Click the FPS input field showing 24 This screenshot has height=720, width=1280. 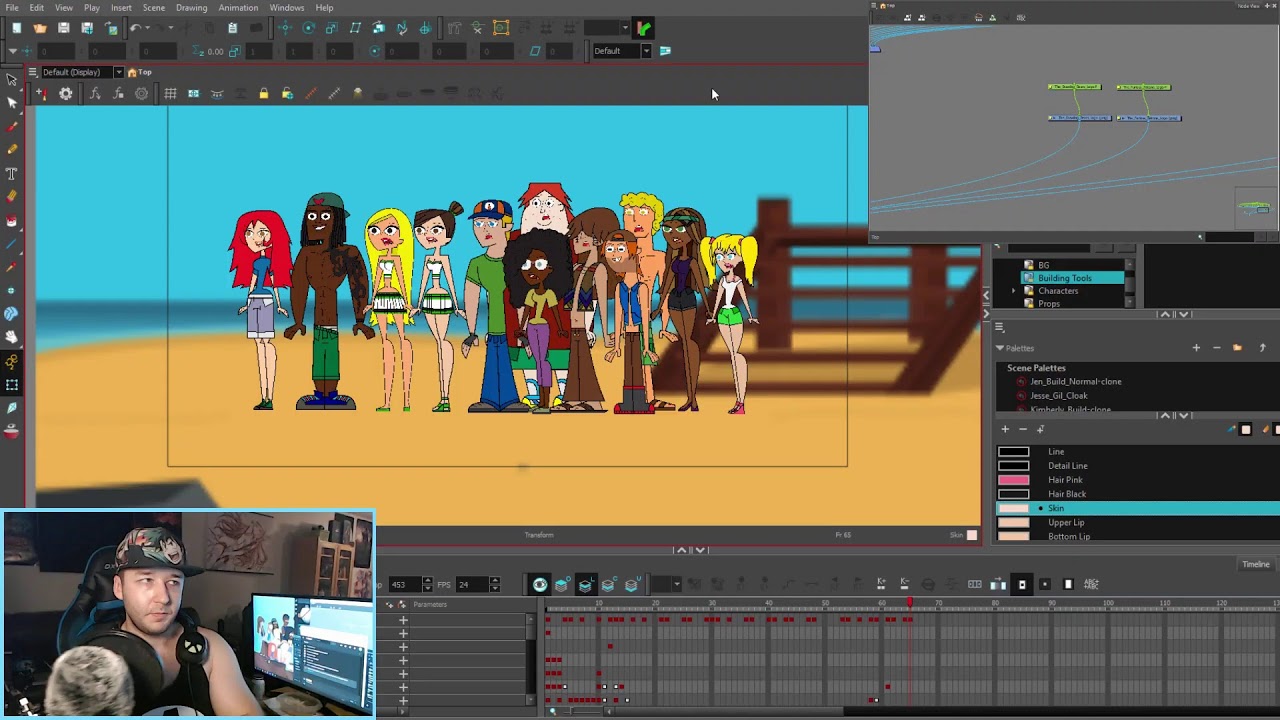point(472,584)
